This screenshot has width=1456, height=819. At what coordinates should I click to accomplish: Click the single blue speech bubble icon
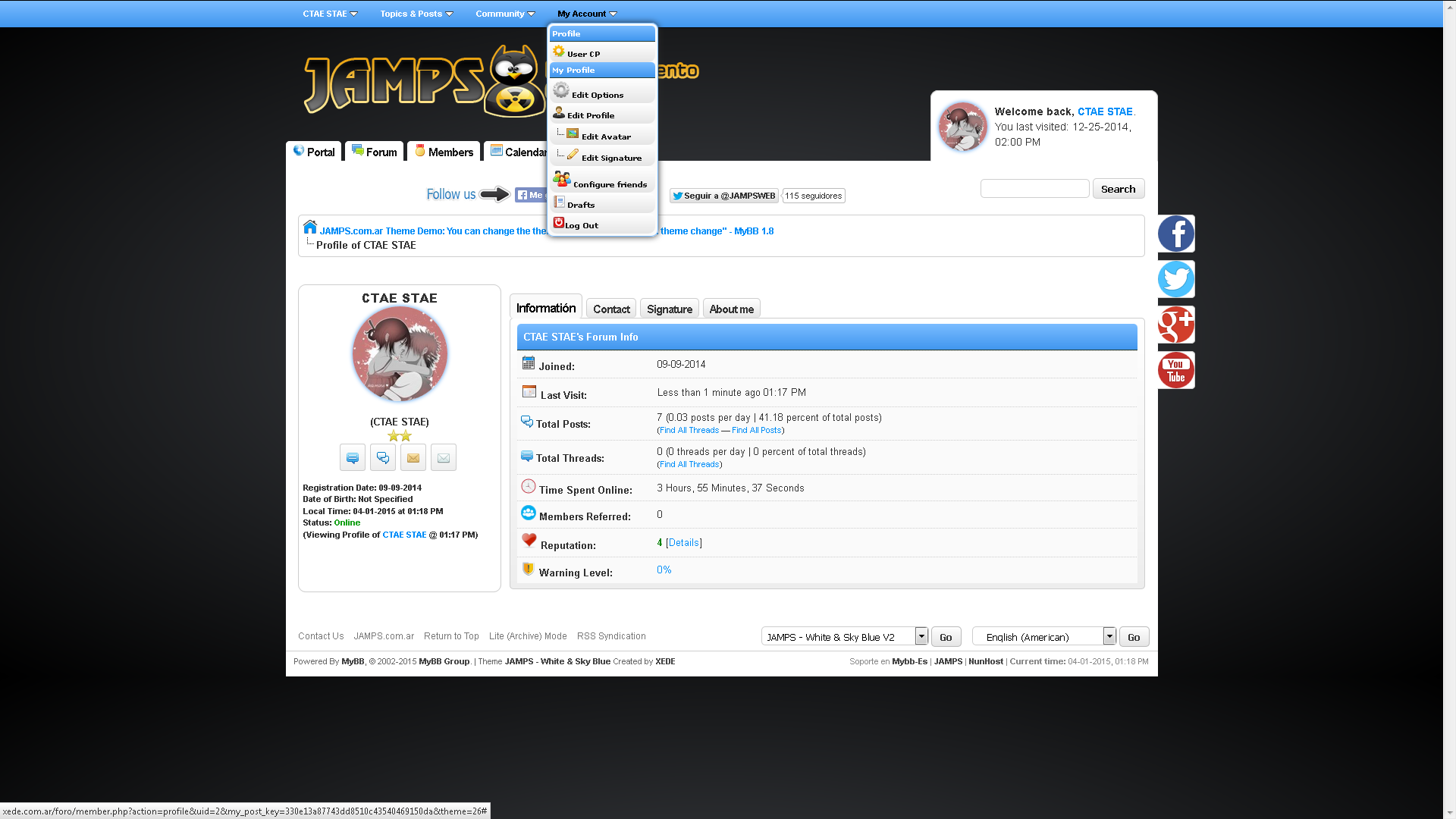pos(353,457)
